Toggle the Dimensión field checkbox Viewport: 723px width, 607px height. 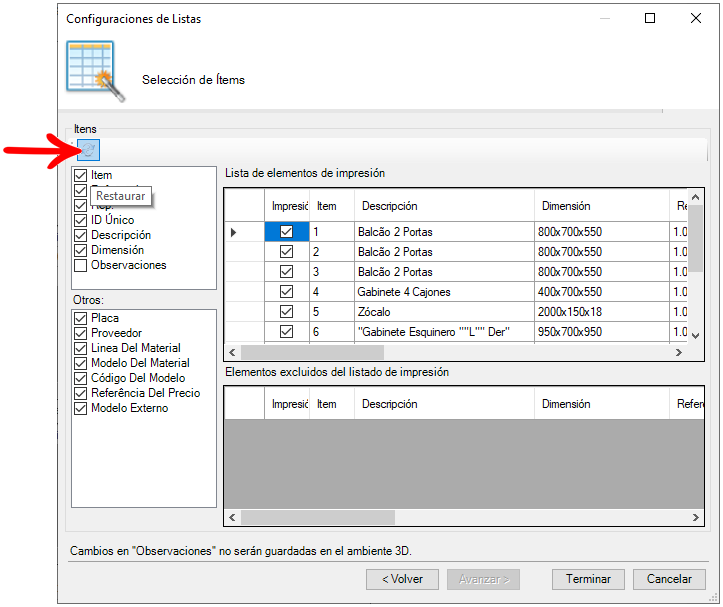click(x=81, y=250)
